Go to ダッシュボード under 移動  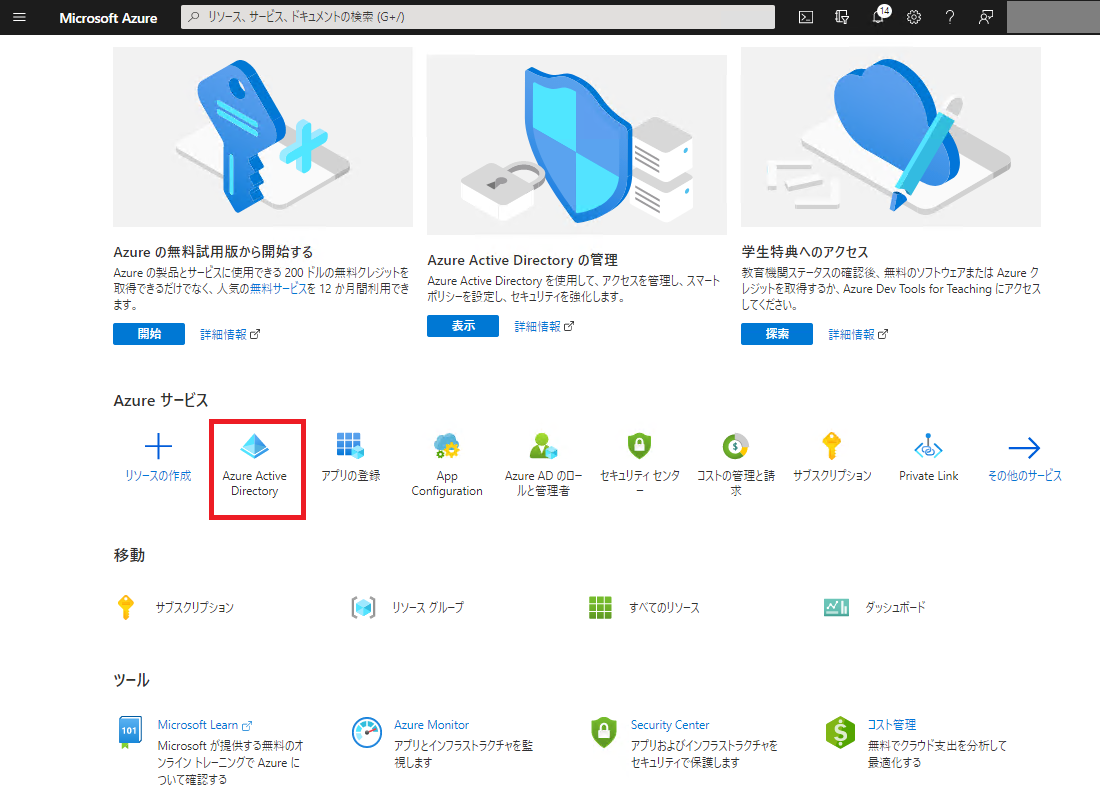click(x=895, y=607)
